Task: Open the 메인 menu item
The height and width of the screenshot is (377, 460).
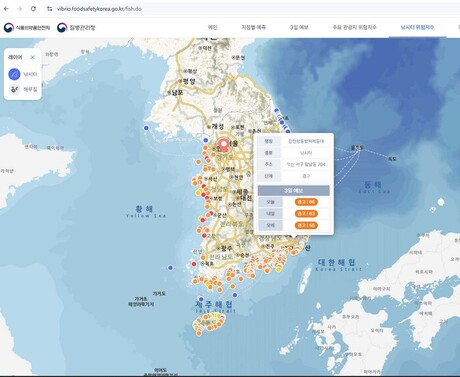Action: (x=213, y=27)
